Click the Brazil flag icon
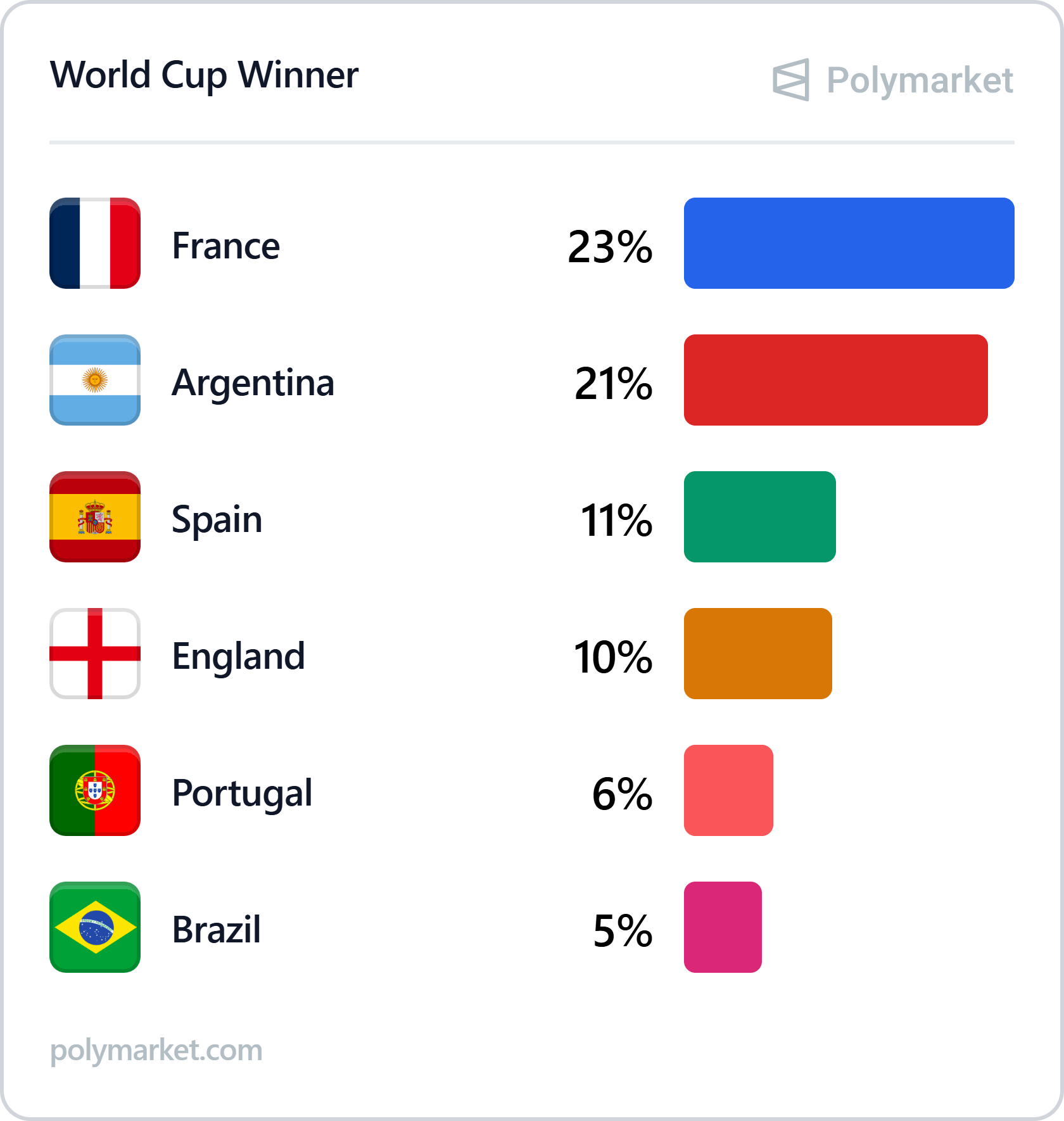 point(95,927)
